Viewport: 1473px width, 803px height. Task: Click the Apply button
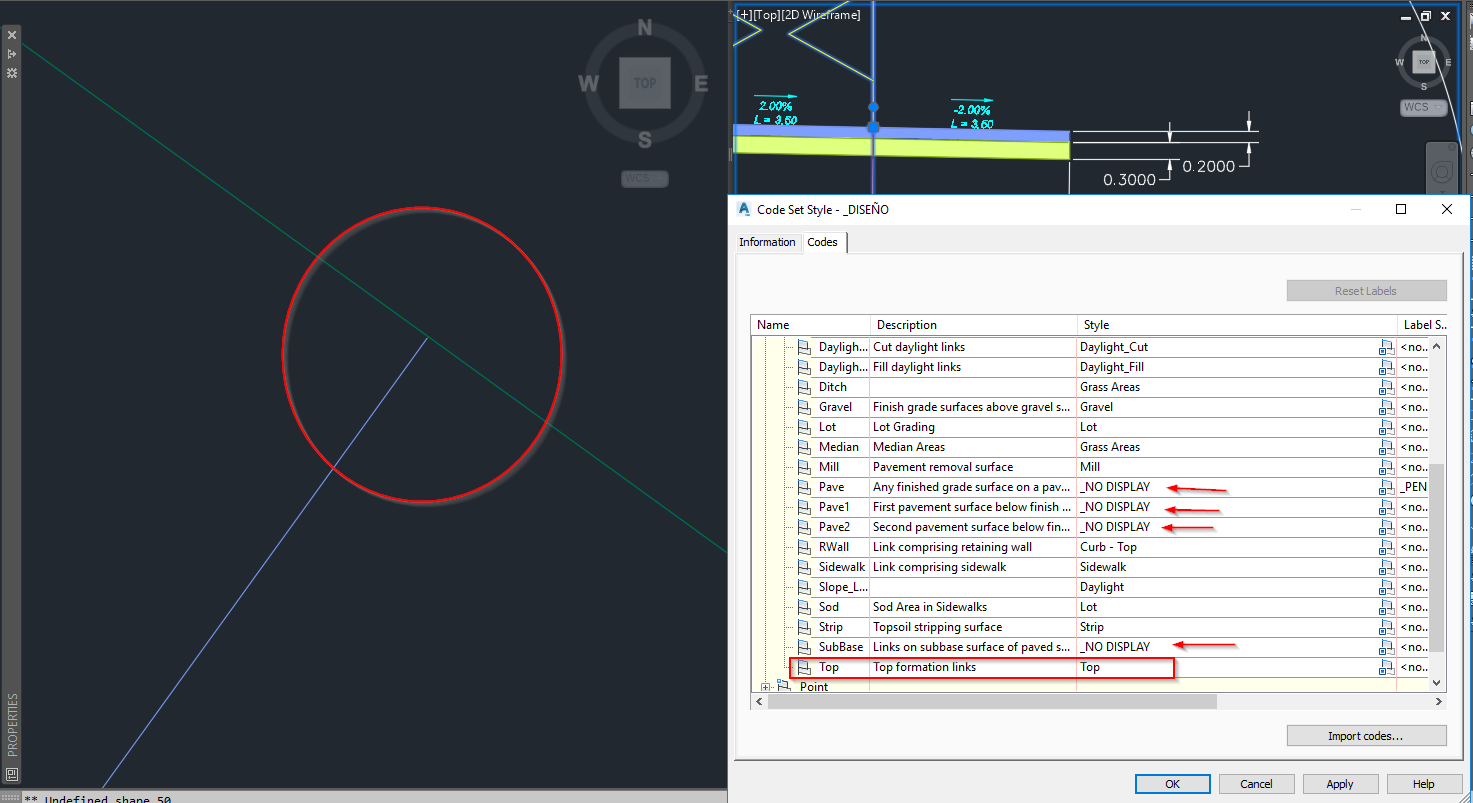(1340, 783)
